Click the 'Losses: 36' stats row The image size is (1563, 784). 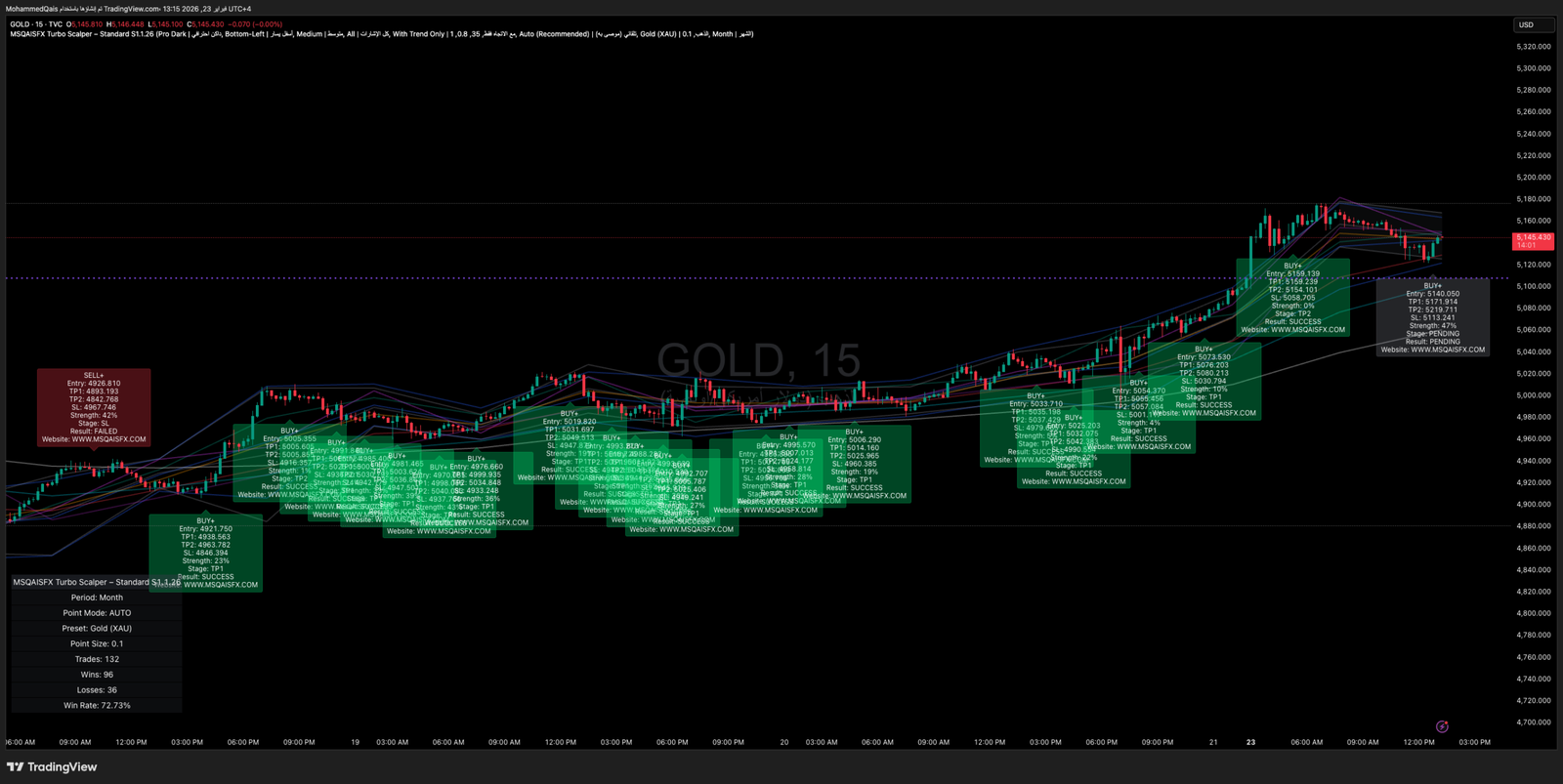point(97,690)
